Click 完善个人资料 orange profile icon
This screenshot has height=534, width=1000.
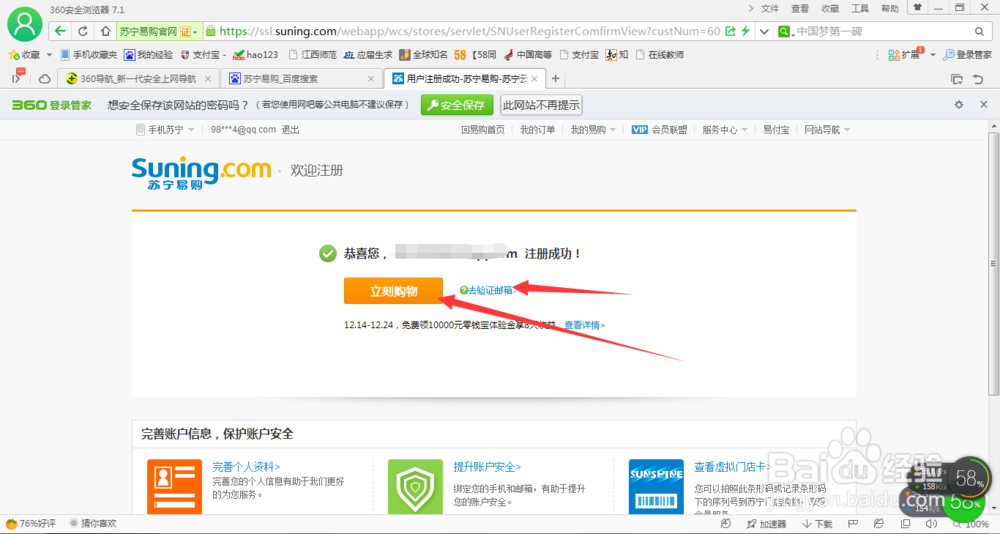[x=174, y=487]
